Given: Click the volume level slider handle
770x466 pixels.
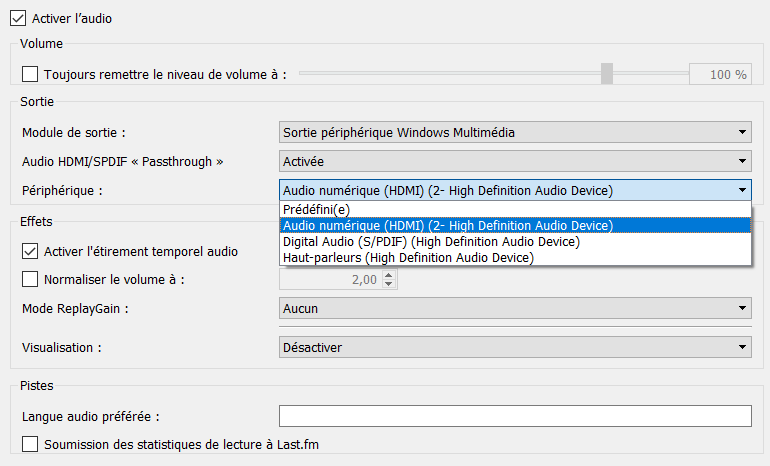Looking at the screenshot, I should click(607, 74).
